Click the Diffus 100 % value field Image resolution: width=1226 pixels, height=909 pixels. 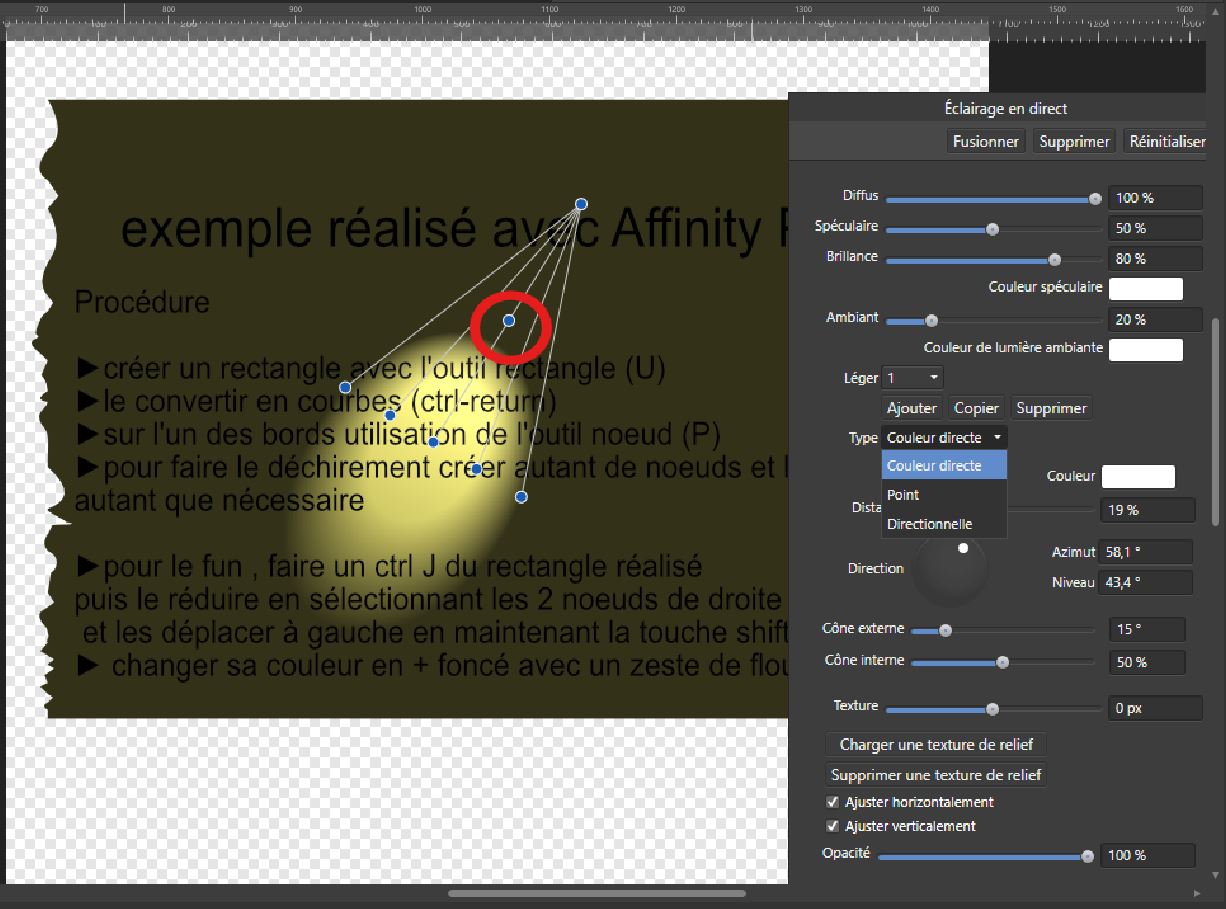[x=1155, y=198]
